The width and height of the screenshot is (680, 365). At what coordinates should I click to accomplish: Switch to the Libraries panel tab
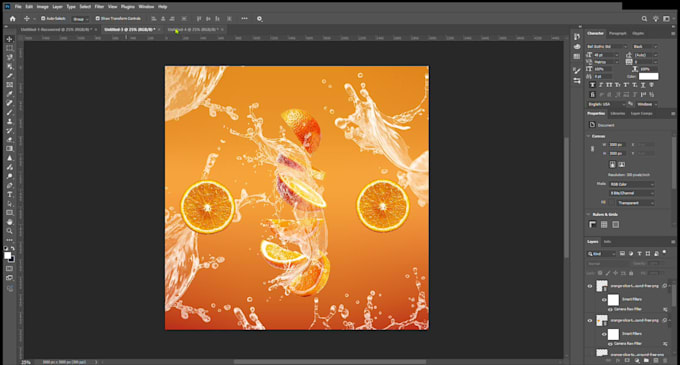618,114
